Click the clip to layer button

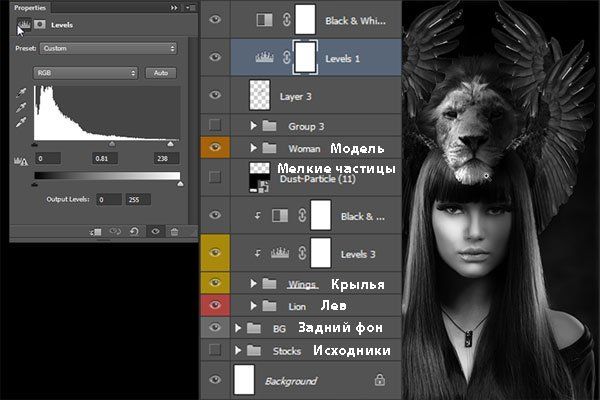(x=95, y=232)
